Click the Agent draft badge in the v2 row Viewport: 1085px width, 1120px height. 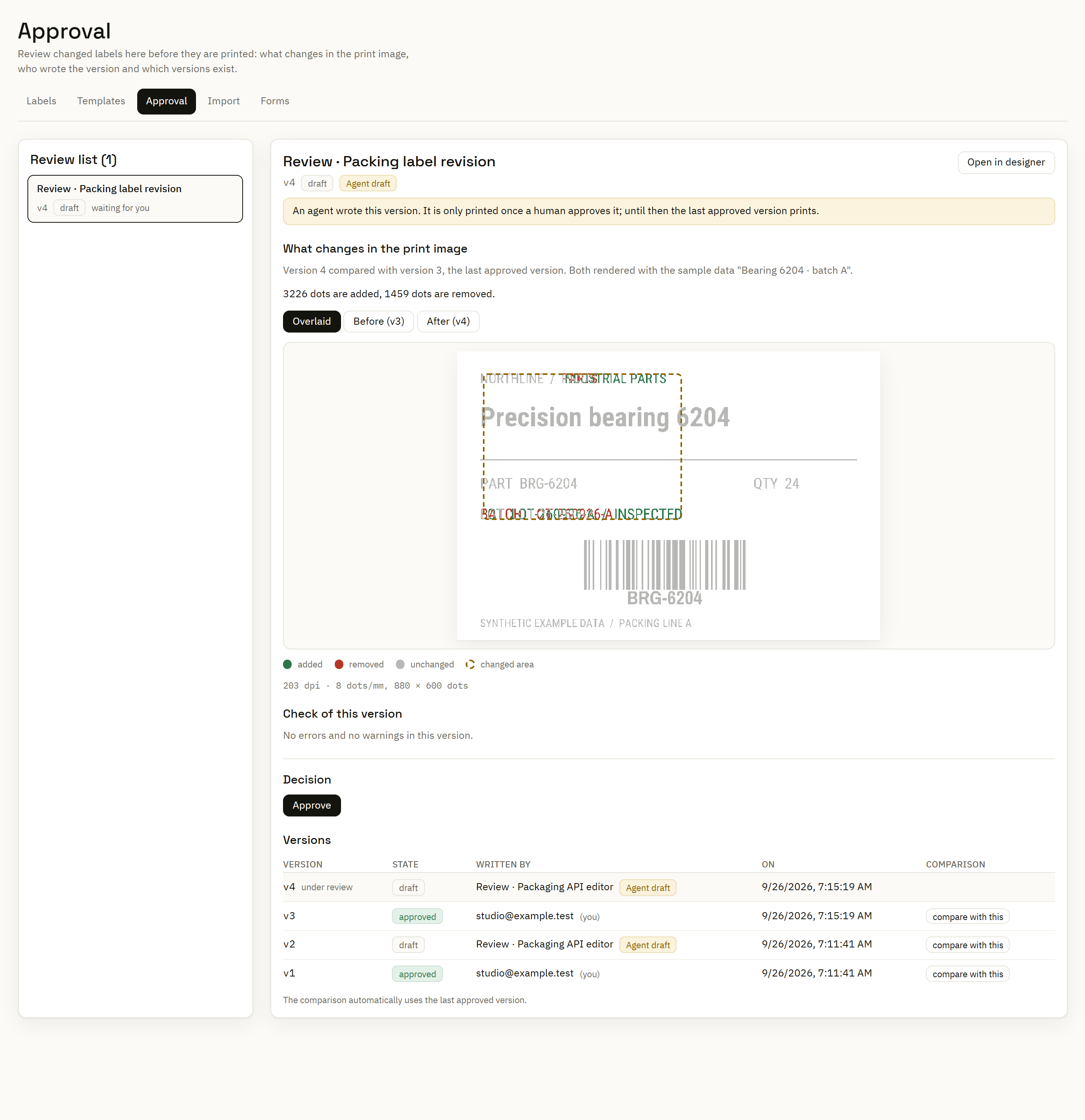(648, 945)
